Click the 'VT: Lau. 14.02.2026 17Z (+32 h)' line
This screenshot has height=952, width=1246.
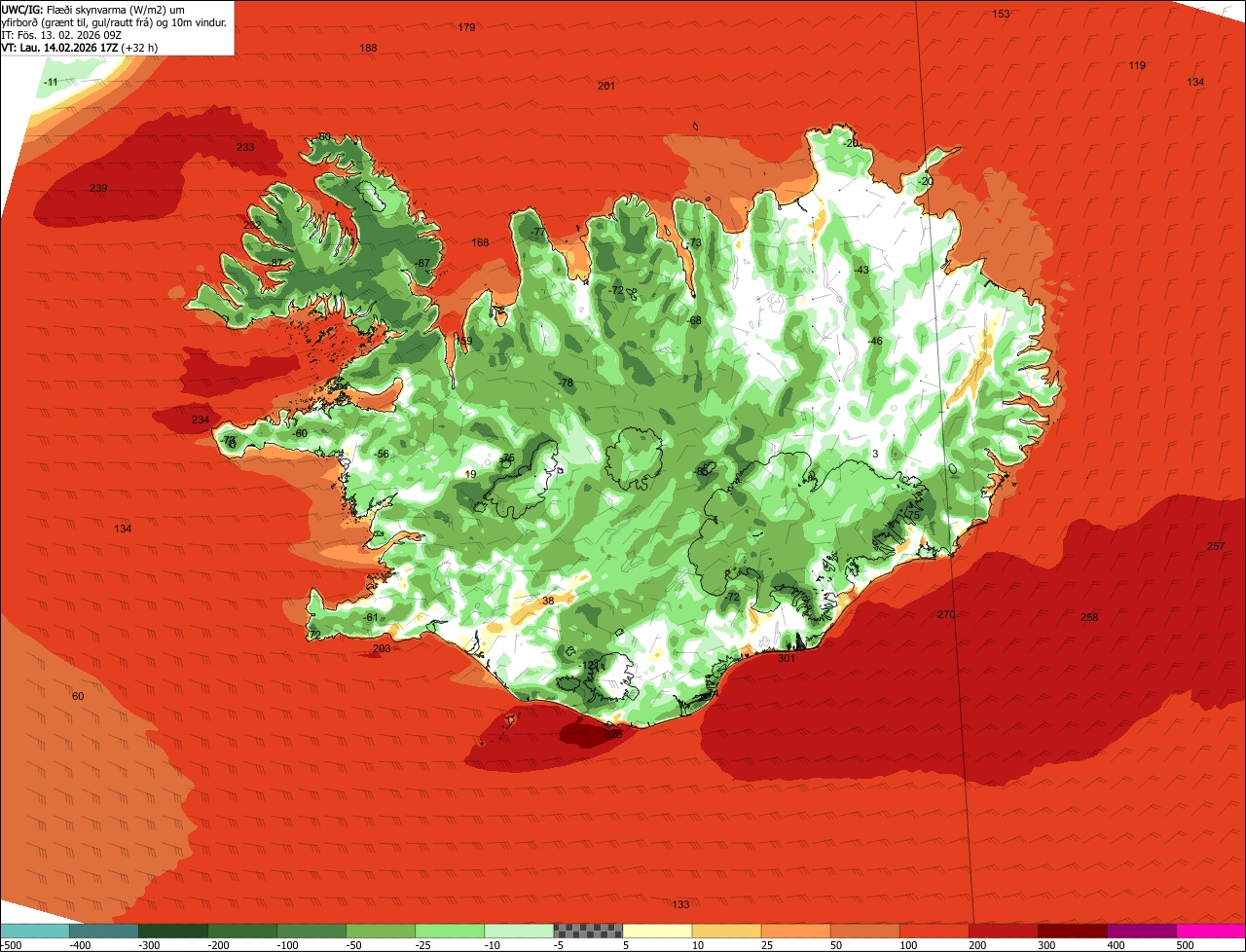pos(80,47)
